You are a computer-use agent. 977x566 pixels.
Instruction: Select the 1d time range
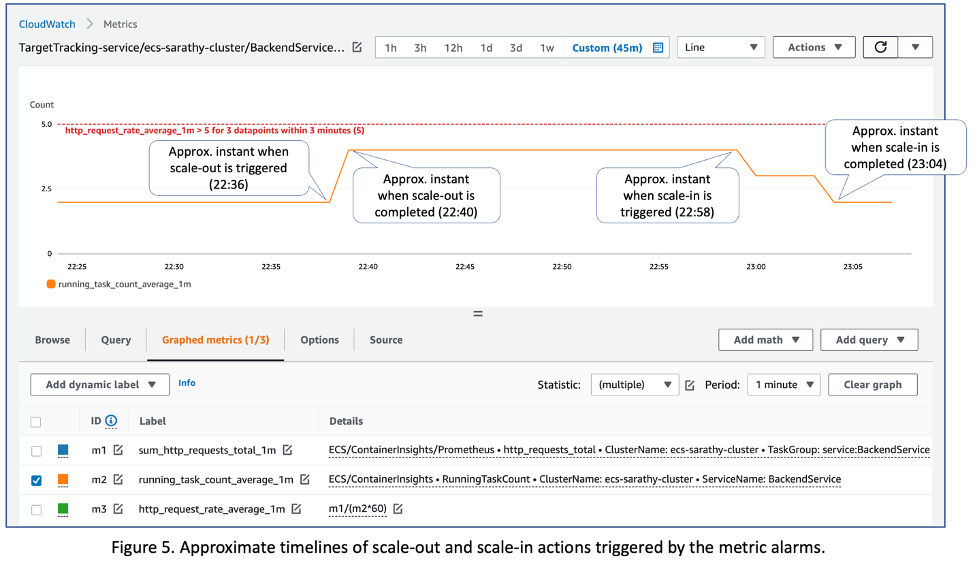tap(487, 48)
